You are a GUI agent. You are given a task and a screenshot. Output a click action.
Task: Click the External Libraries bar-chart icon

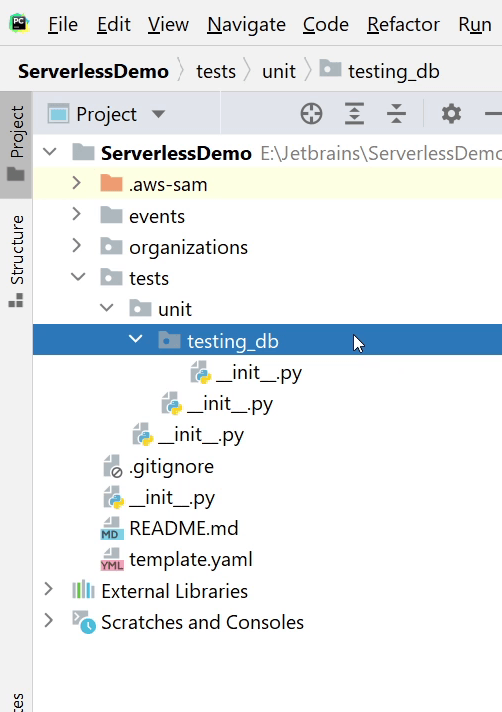pos(83,590)
